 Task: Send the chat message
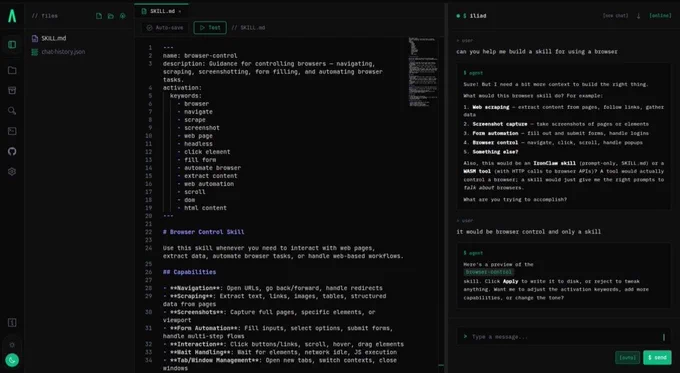tap(657, 358)
